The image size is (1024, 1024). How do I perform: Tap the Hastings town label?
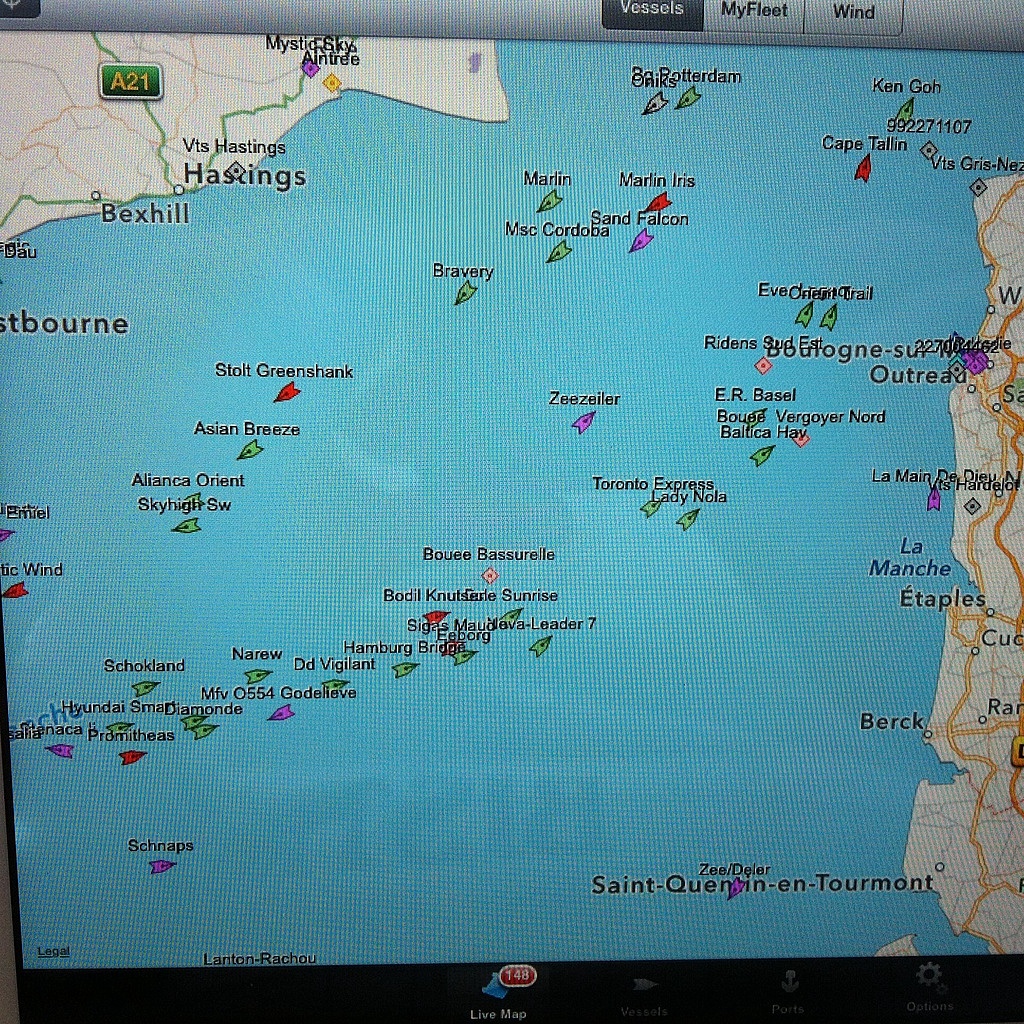(244, 175)
